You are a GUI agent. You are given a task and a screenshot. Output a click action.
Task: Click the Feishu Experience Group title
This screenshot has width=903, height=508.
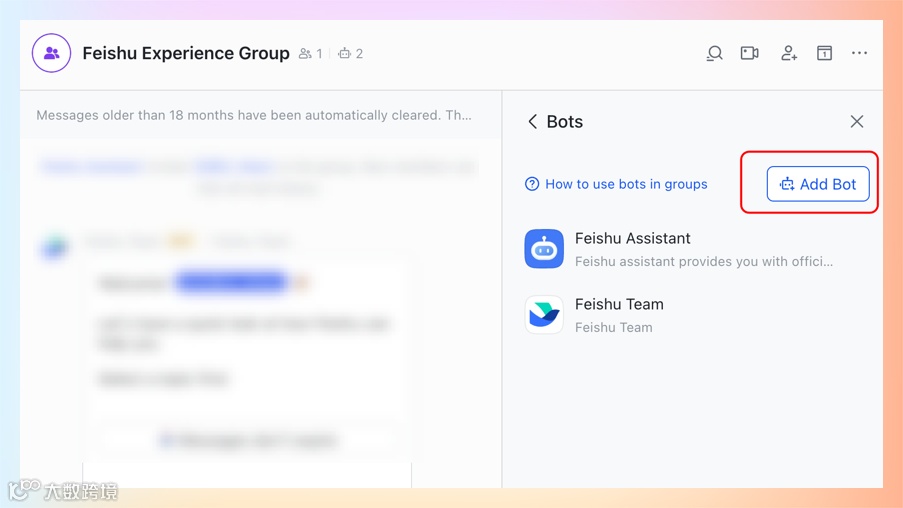[x=186, y=53]
